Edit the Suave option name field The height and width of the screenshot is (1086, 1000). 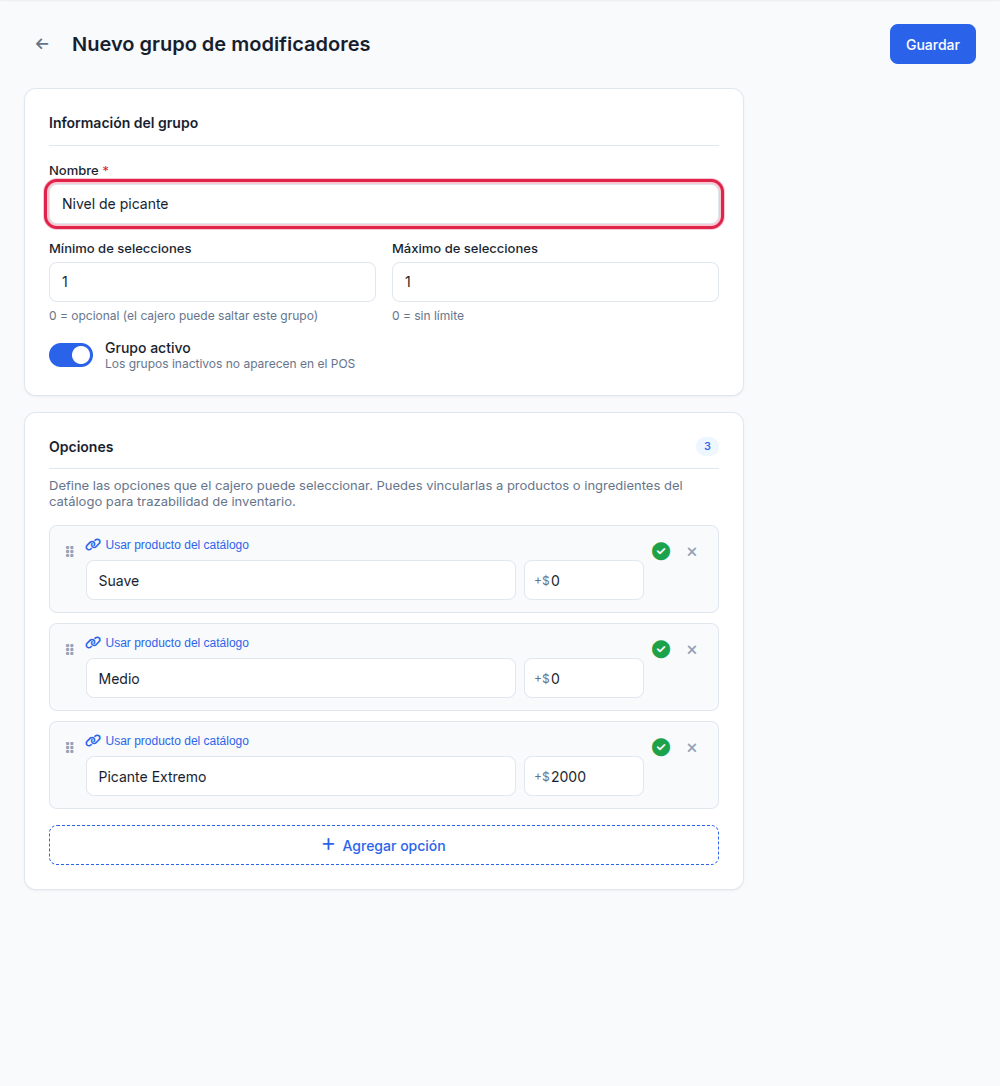[301, 580]
